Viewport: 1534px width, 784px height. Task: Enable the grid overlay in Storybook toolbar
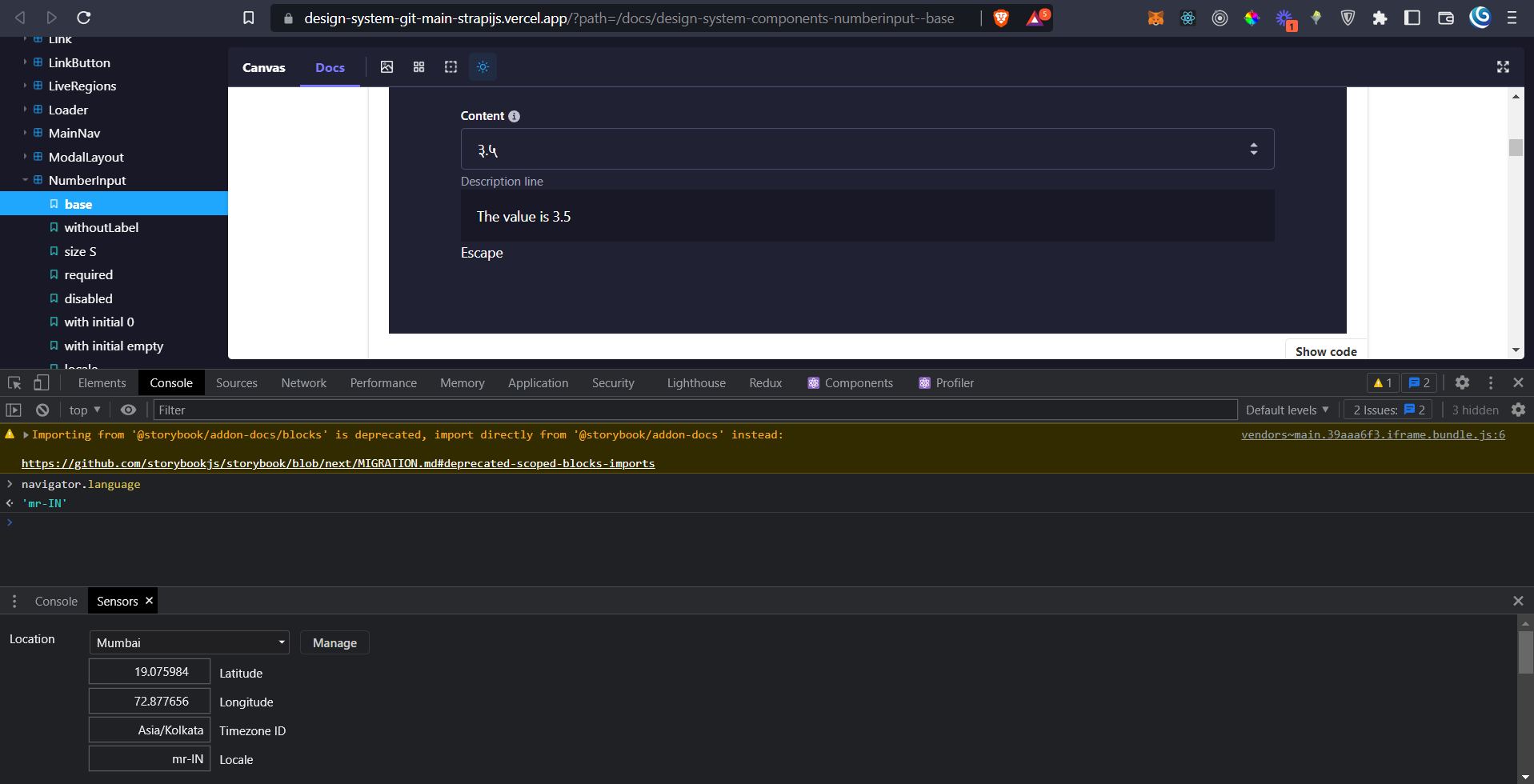(x=419, y=67)
